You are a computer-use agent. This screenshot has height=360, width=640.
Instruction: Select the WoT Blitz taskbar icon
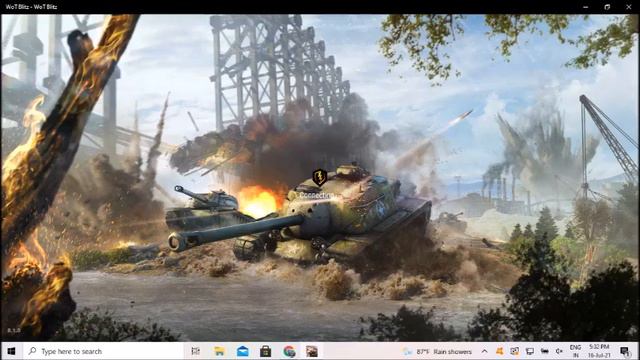tap(312, 351)
